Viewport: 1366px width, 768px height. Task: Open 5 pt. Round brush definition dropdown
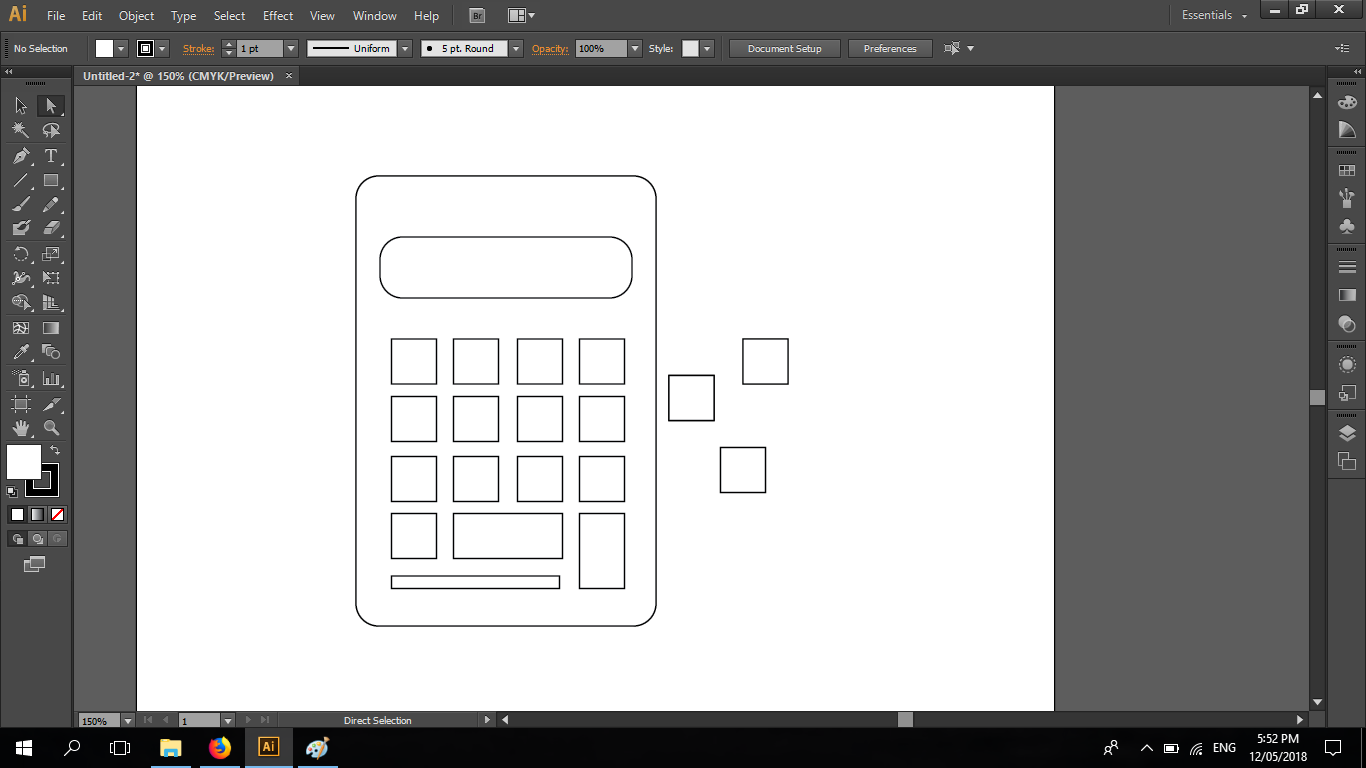coord(516,48)
